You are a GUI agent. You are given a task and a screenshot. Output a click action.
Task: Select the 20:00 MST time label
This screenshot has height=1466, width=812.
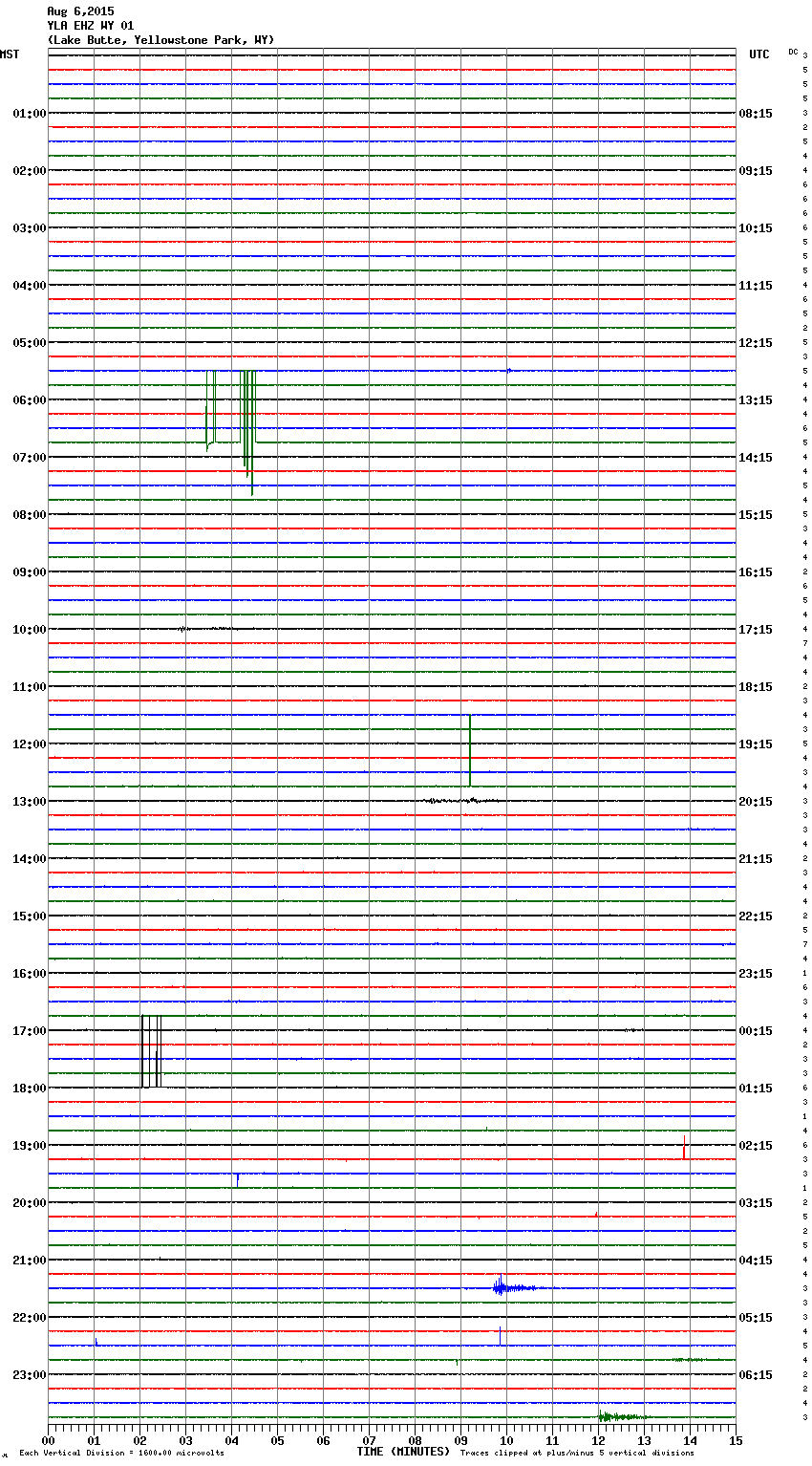coord(30,1203)
